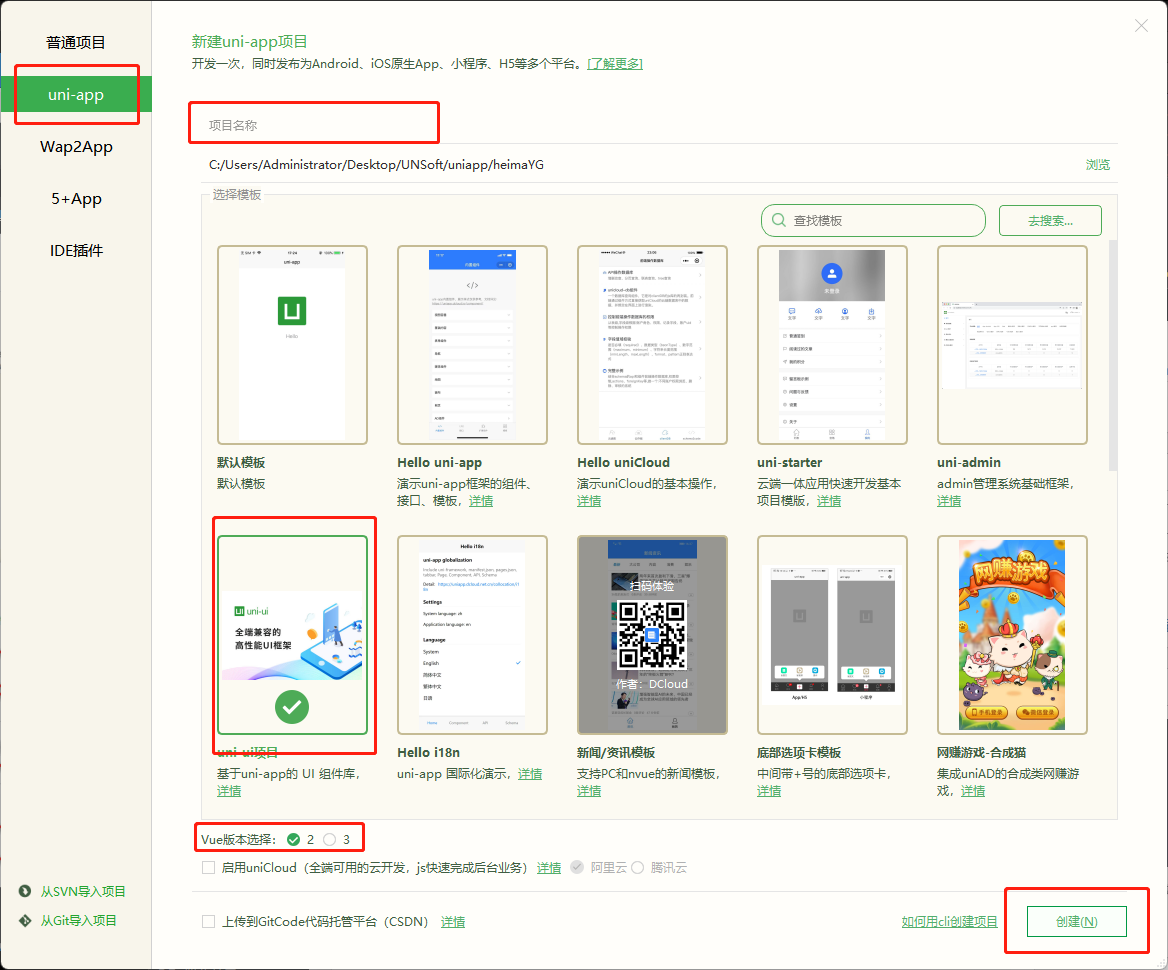The height and width of the screenshot is (970, 1168).
Task: Select Vue version 2 radio button
Action: [294, 839]
